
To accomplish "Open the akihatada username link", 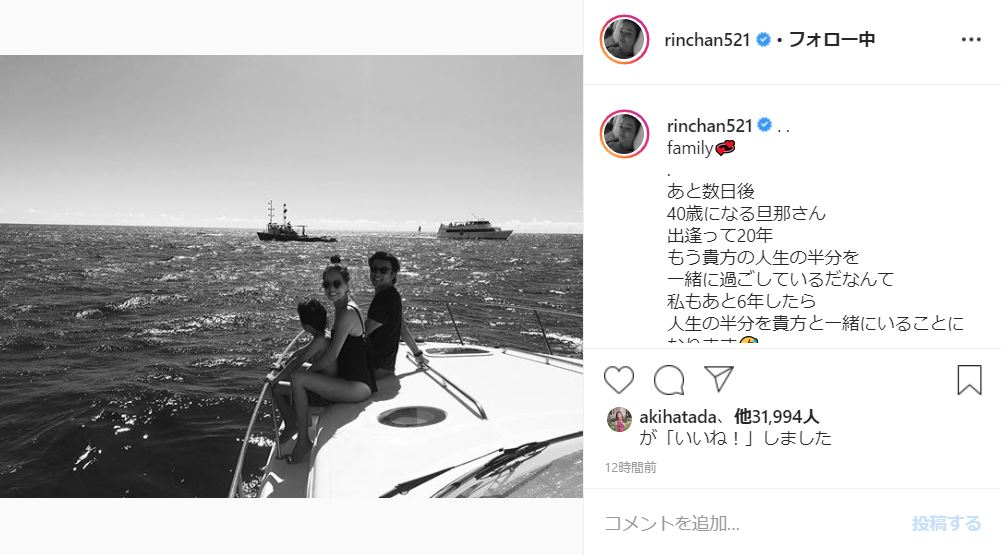I will (677, 417).
